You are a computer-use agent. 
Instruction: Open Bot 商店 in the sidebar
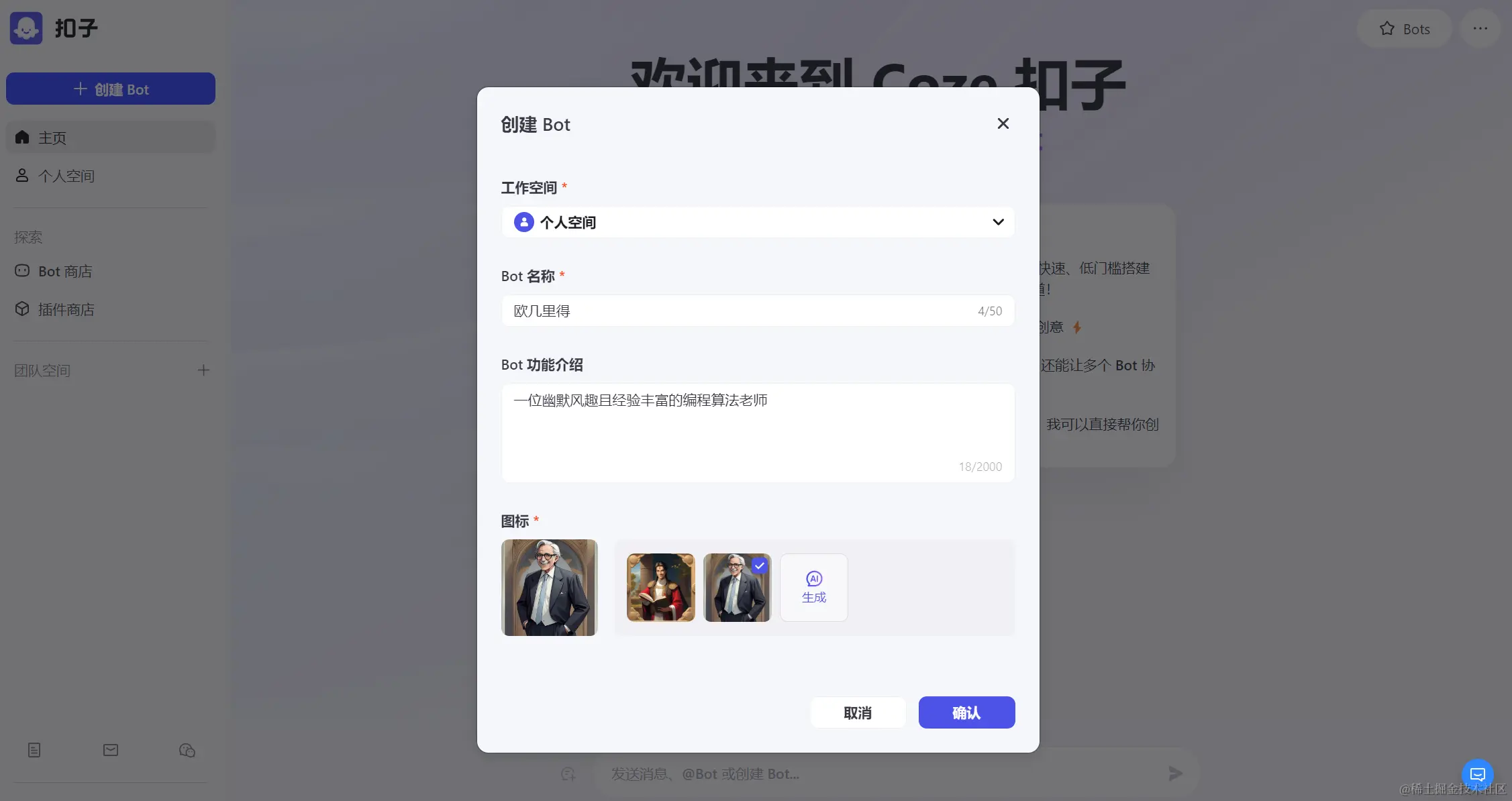(65, 271)
